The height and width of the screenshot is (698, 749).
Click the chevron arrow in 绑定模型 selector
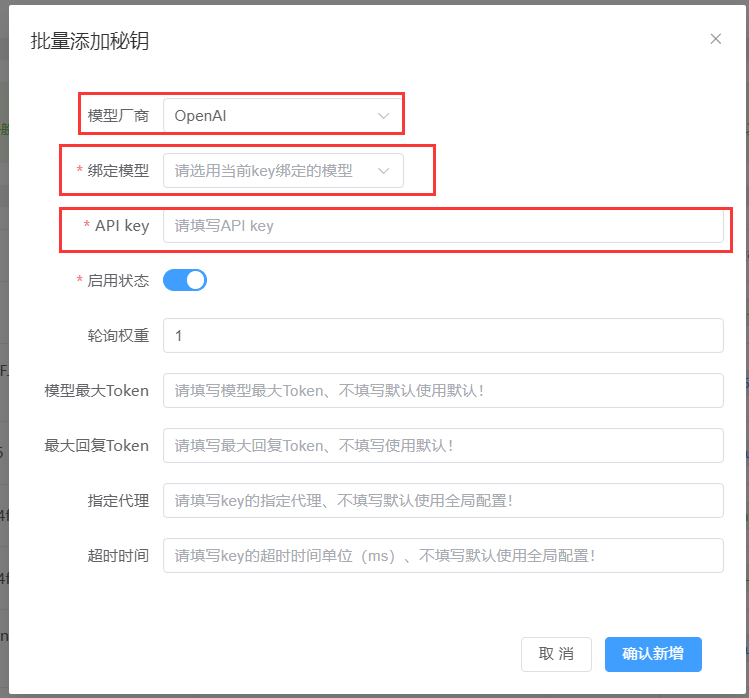[383, 171]
